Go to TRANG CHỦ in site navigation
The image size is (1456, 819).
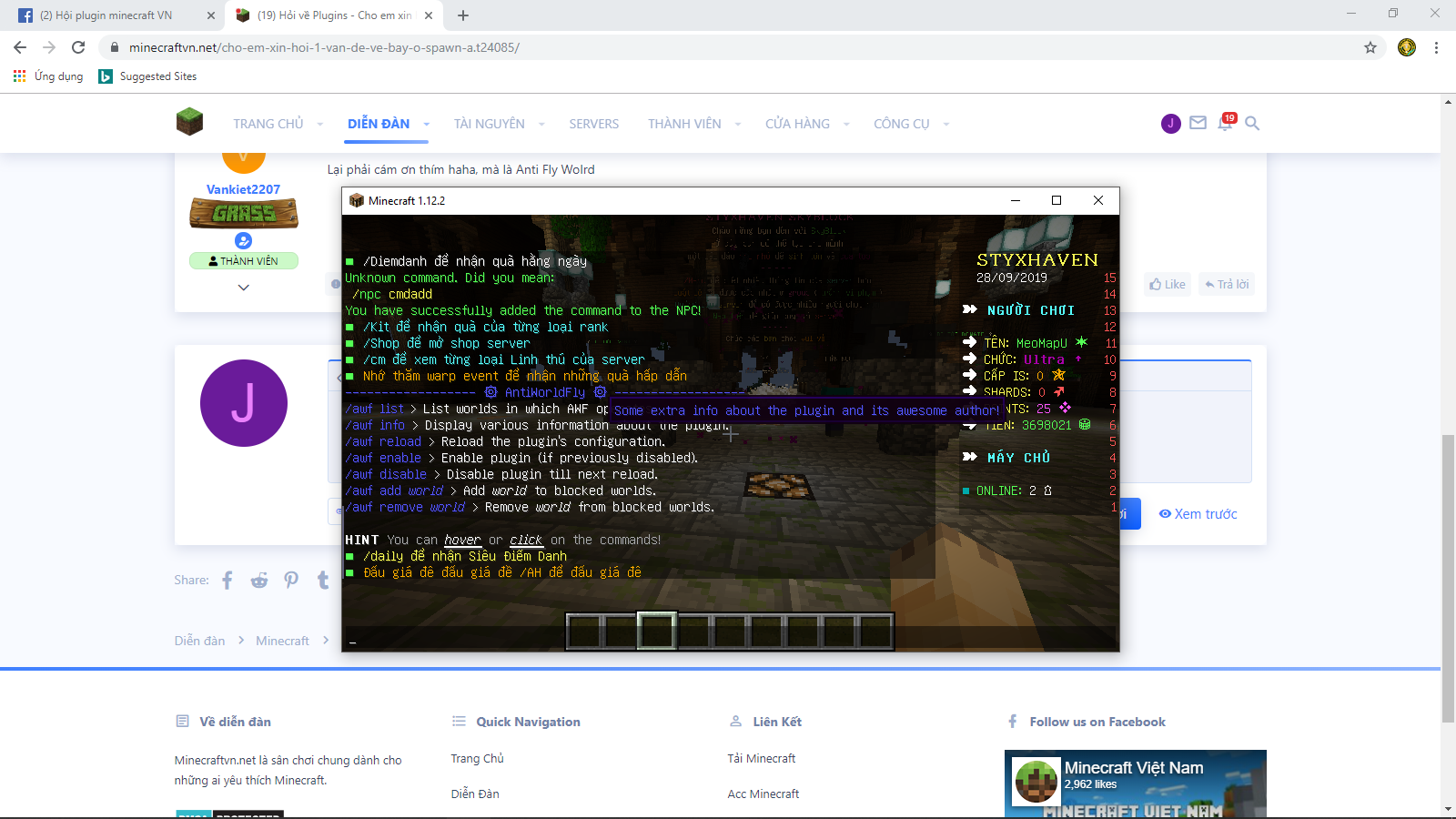tap(268, 124)
